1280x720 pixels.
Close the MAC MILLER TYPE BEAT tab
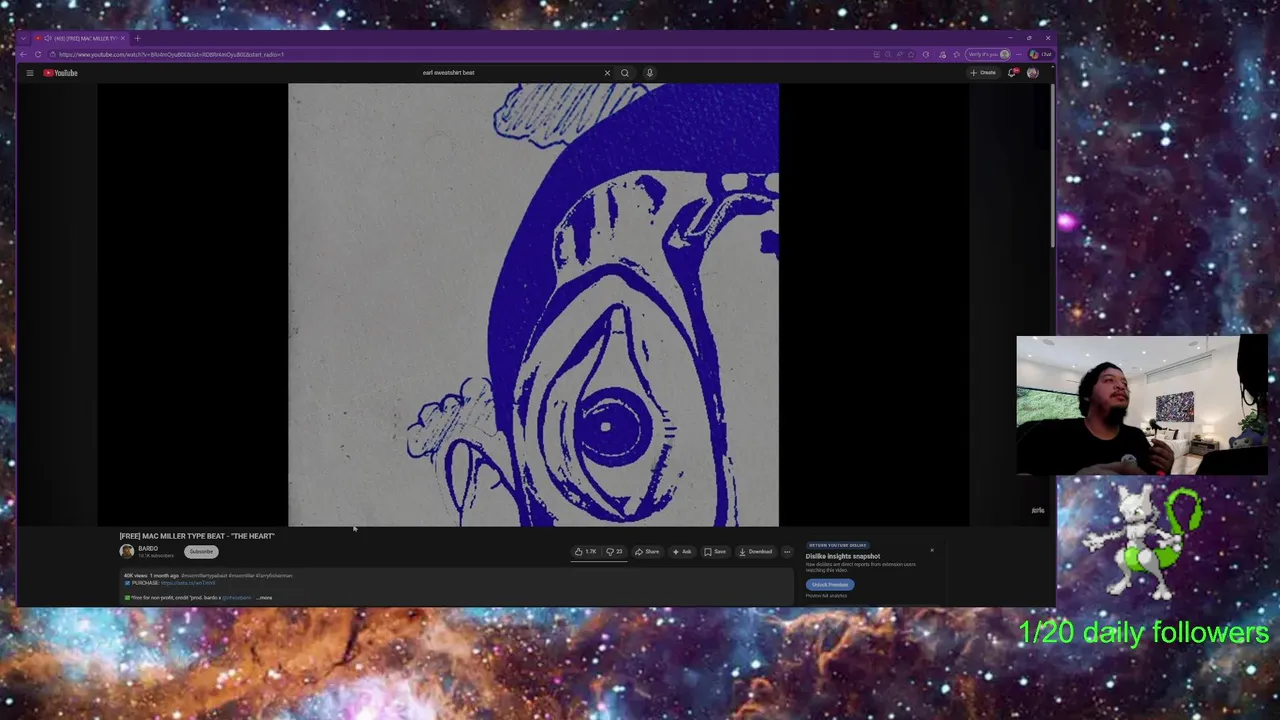(123, 38)
